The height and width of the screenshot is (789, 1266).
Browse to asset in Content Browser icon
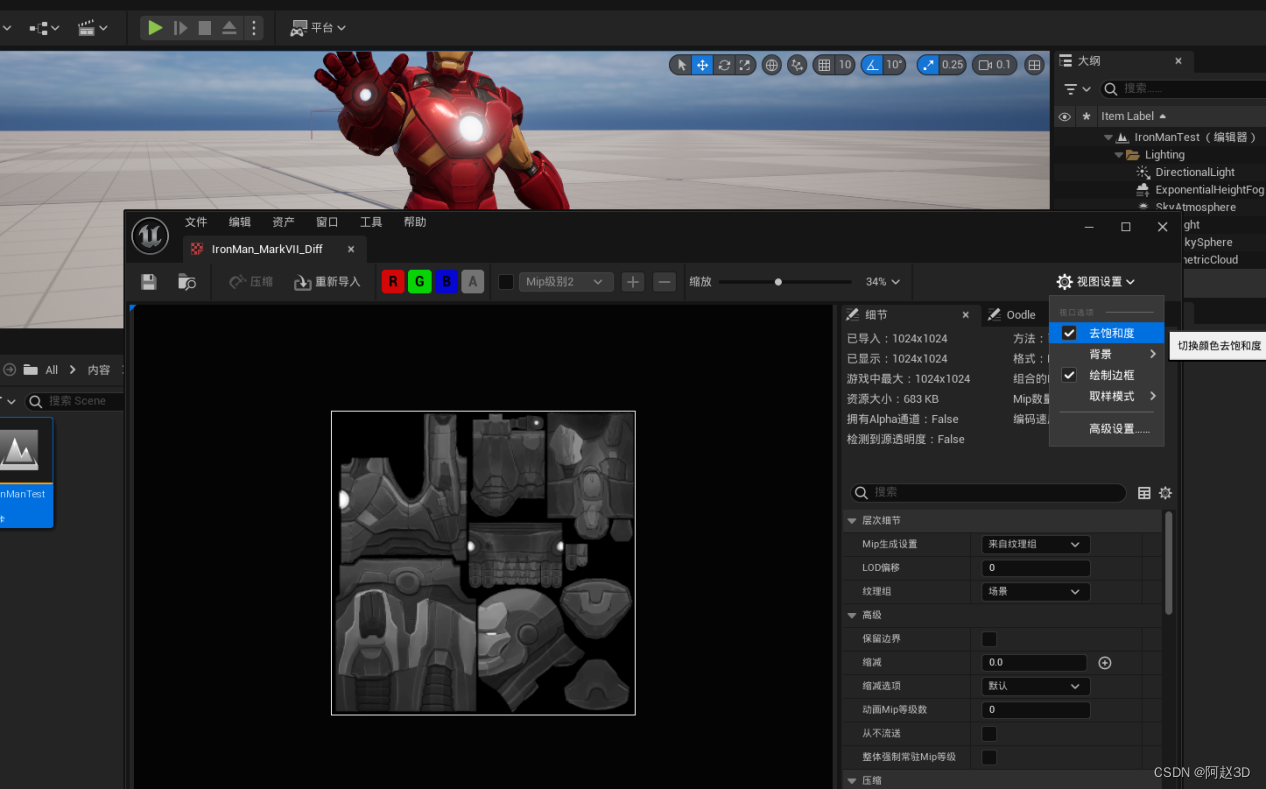coord(187,282)
